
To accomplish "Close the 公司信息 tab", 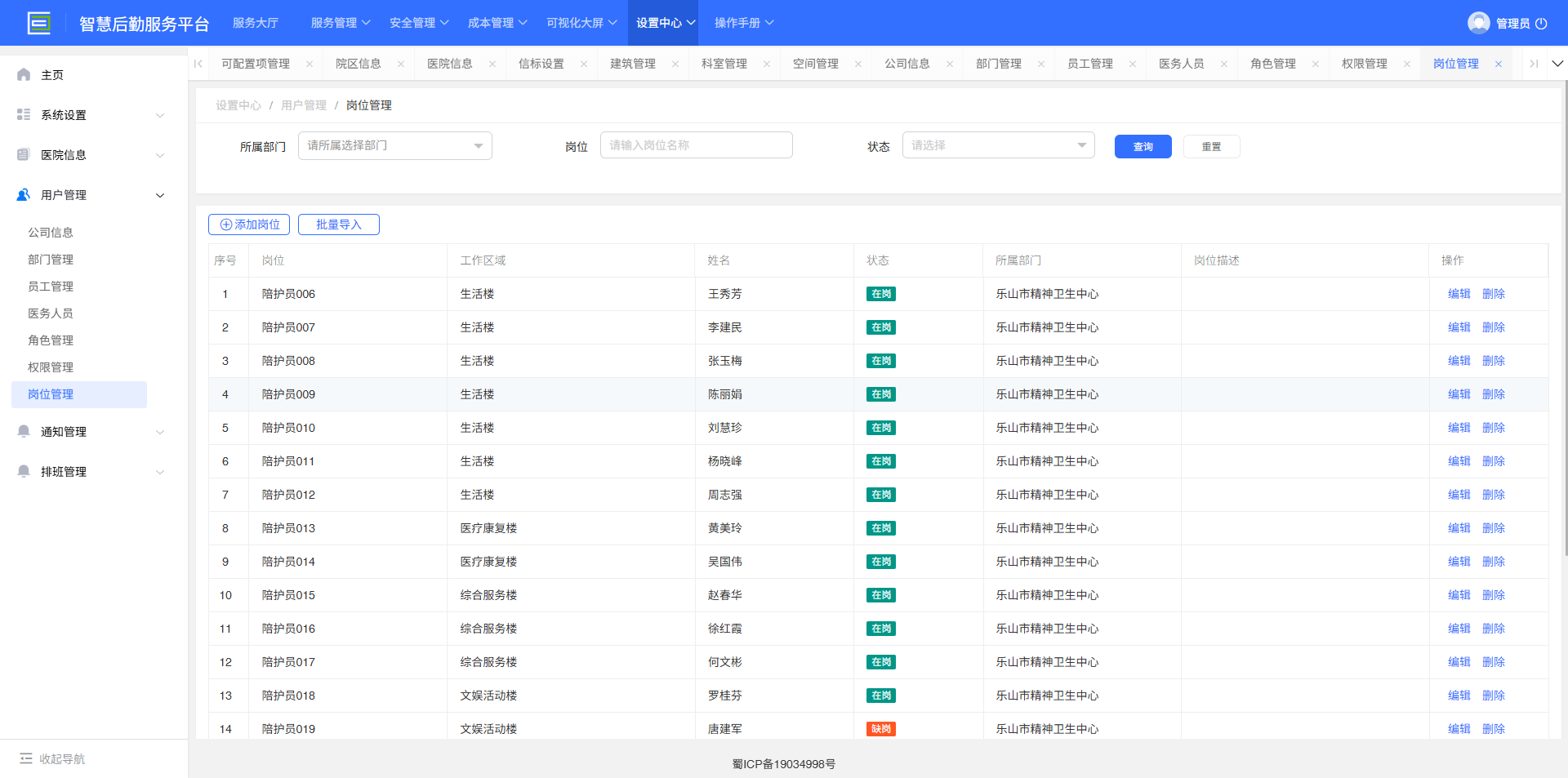I will click(950, 64).
